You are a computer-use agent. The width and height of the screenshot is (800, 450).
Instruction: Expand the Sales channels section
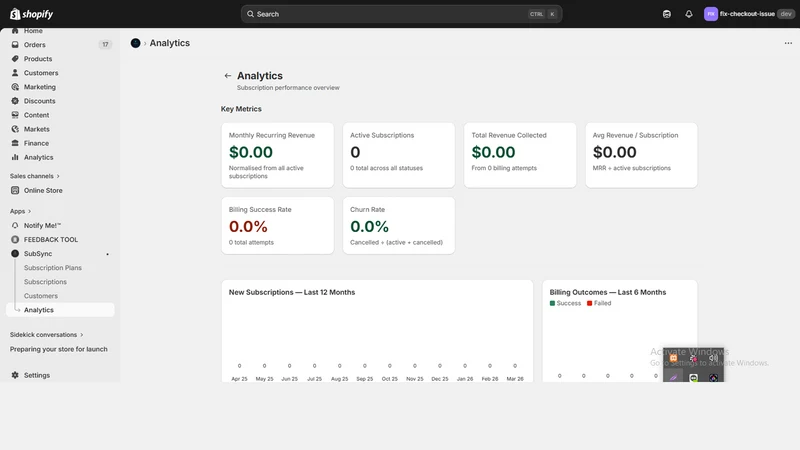point(35,176)
